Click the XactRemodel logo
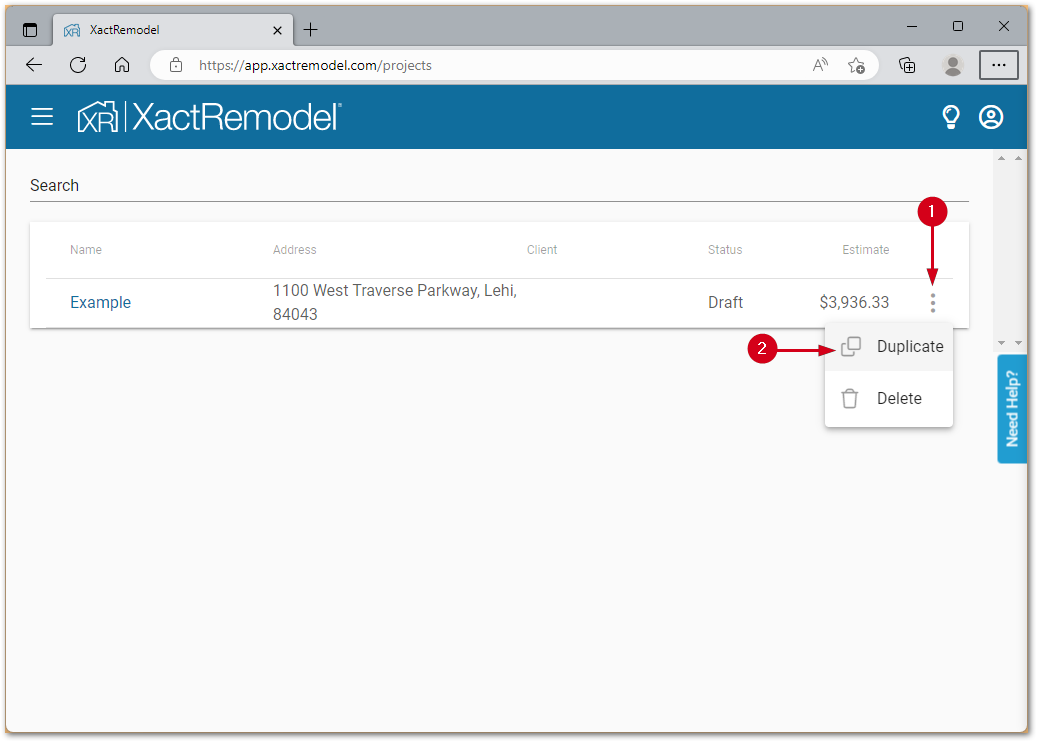 coord(210,117)
